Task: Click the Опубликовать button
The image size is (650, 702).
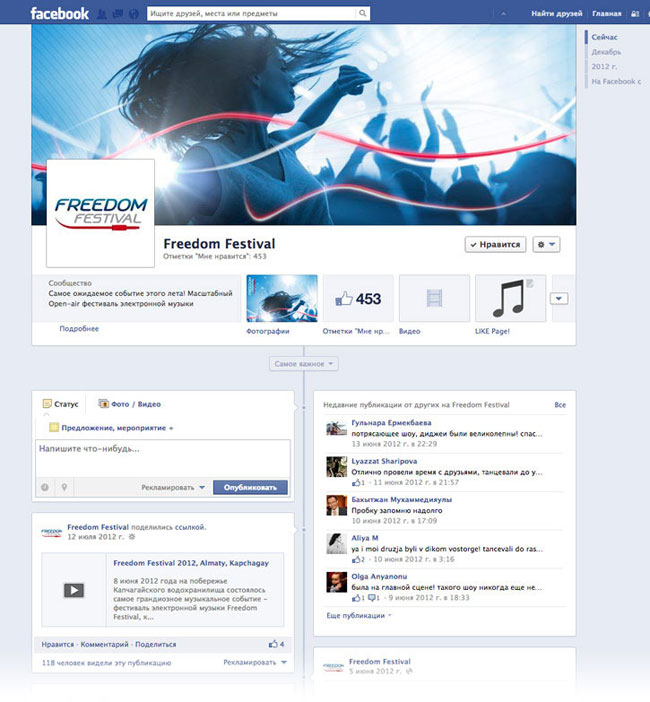Action: (x=250, y=488)
